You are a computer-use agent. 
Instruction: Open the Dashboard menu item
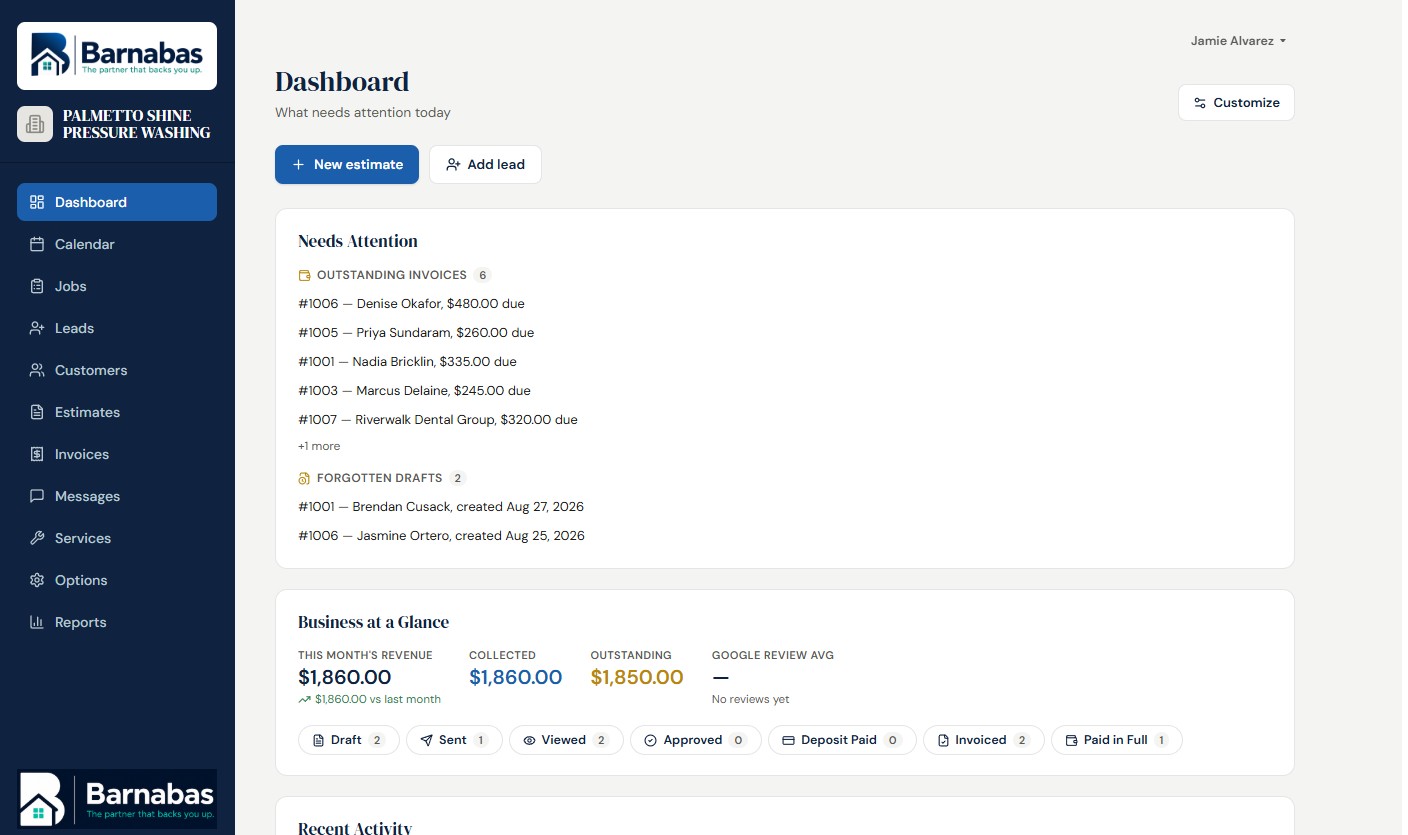coord(117,202)
